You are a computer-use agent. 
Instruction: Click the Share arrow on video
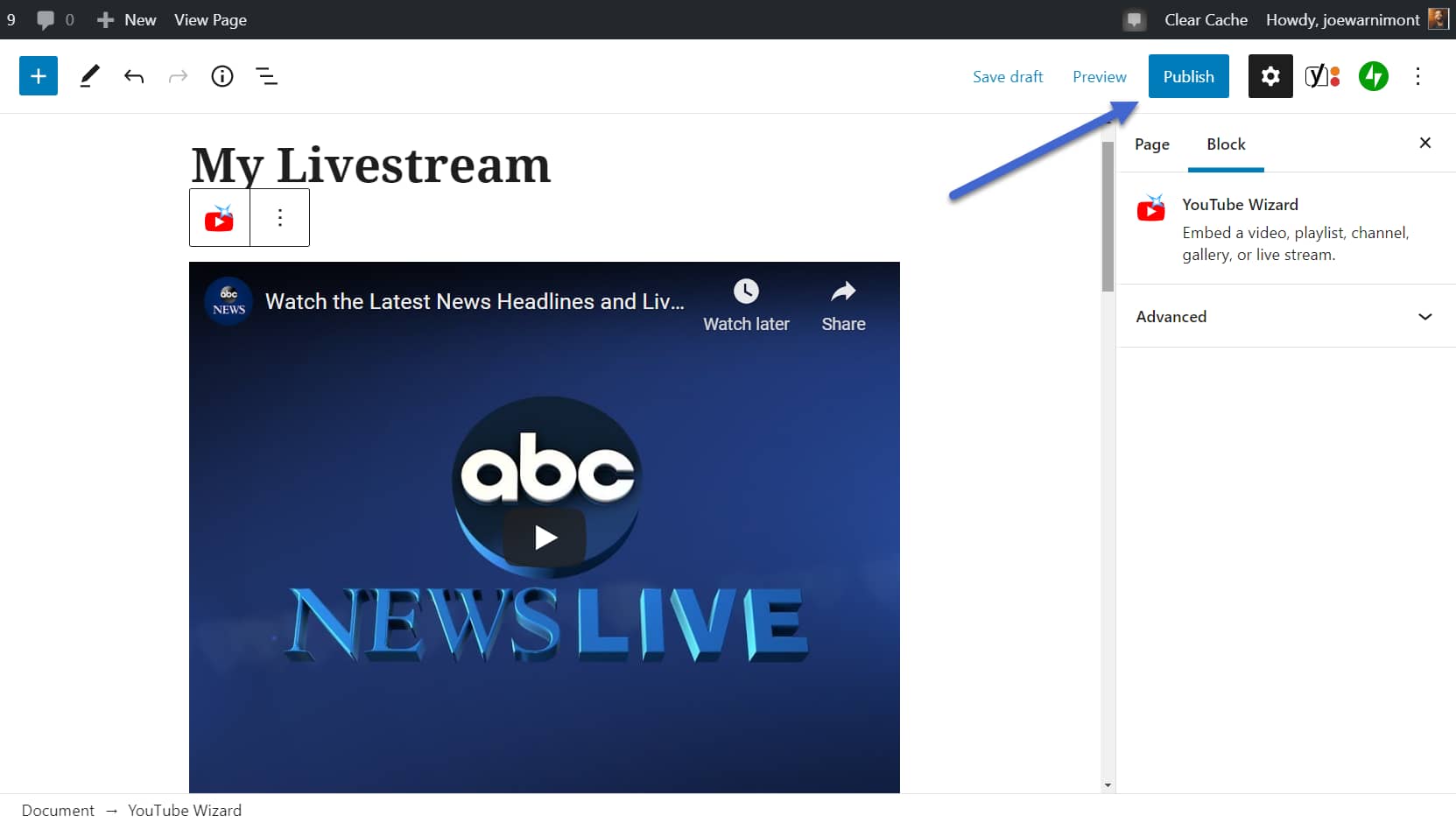click(x=843, y=292)
